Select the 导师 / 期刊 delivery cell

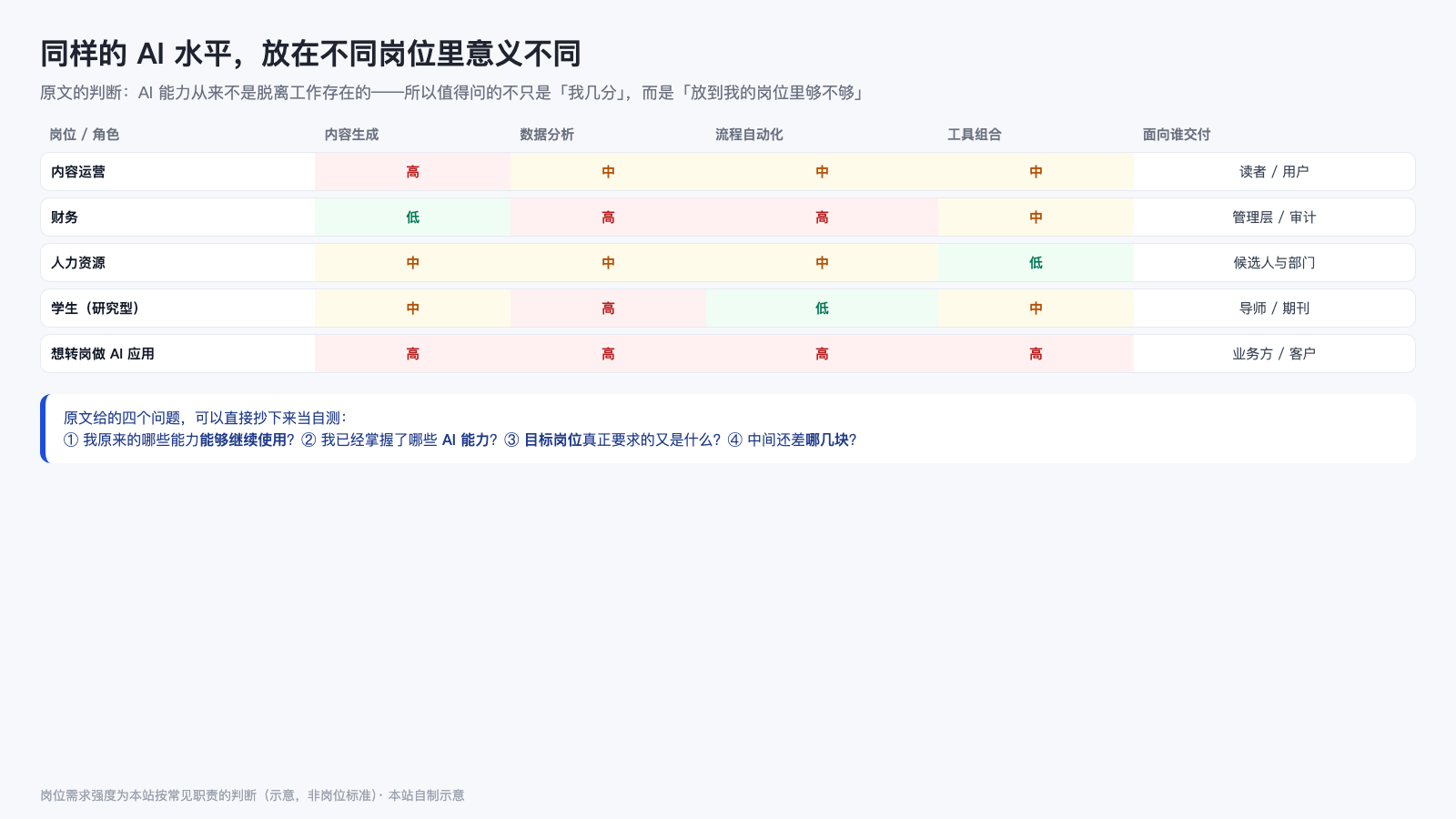[x=1274, y=308]
